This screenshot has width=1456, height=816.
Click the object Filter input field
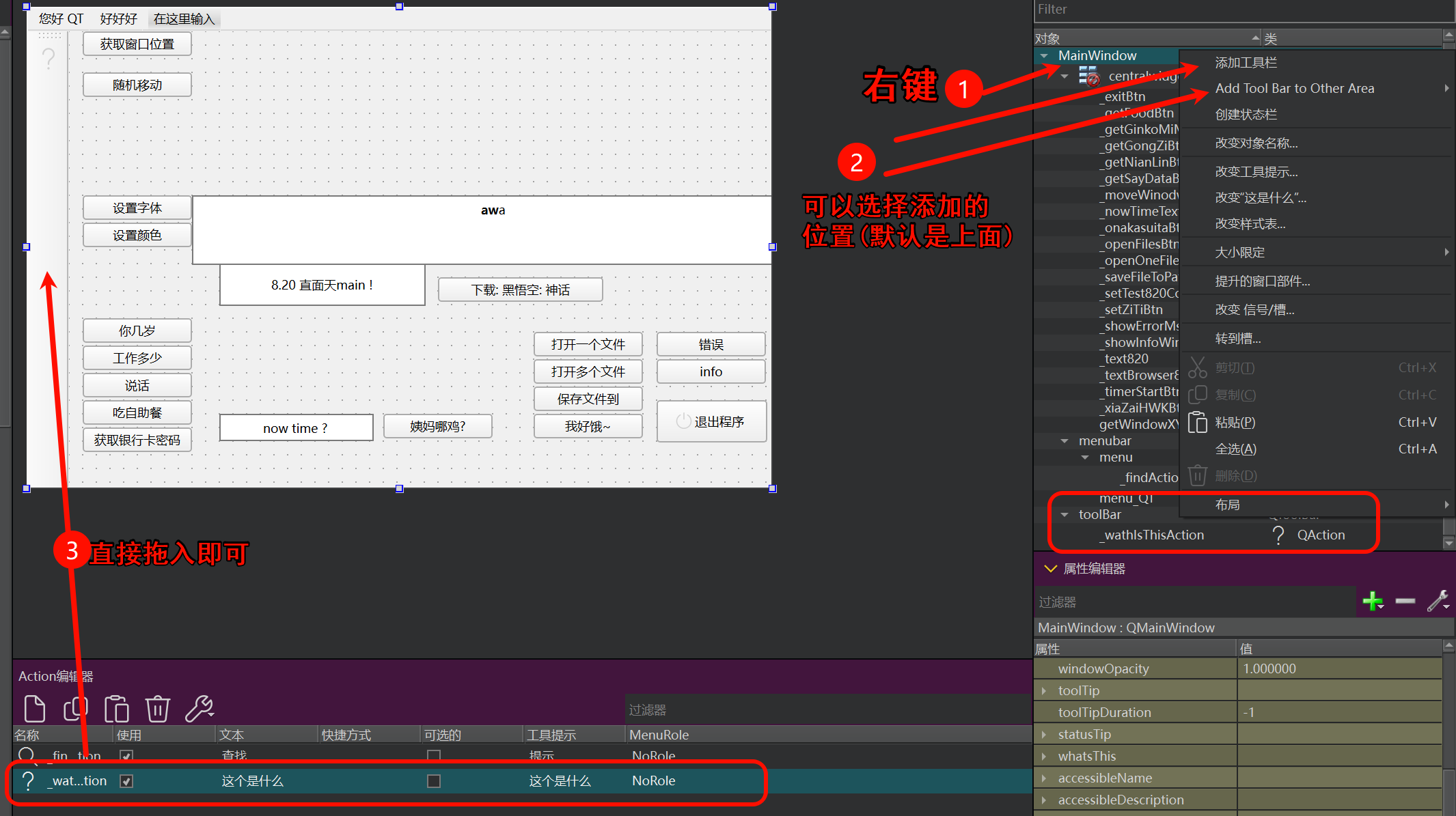pos(1244,10)
